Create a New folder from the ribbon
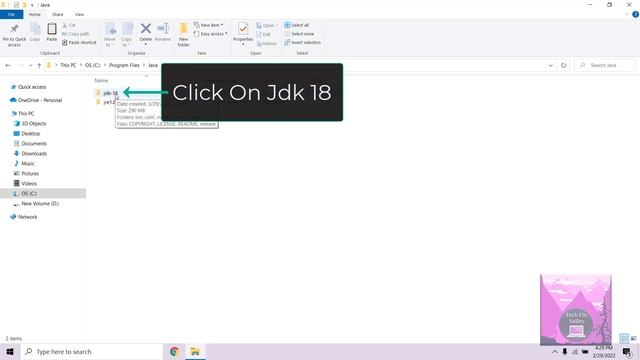The width and height of the screenshot is (640, 360). [184, 34]
